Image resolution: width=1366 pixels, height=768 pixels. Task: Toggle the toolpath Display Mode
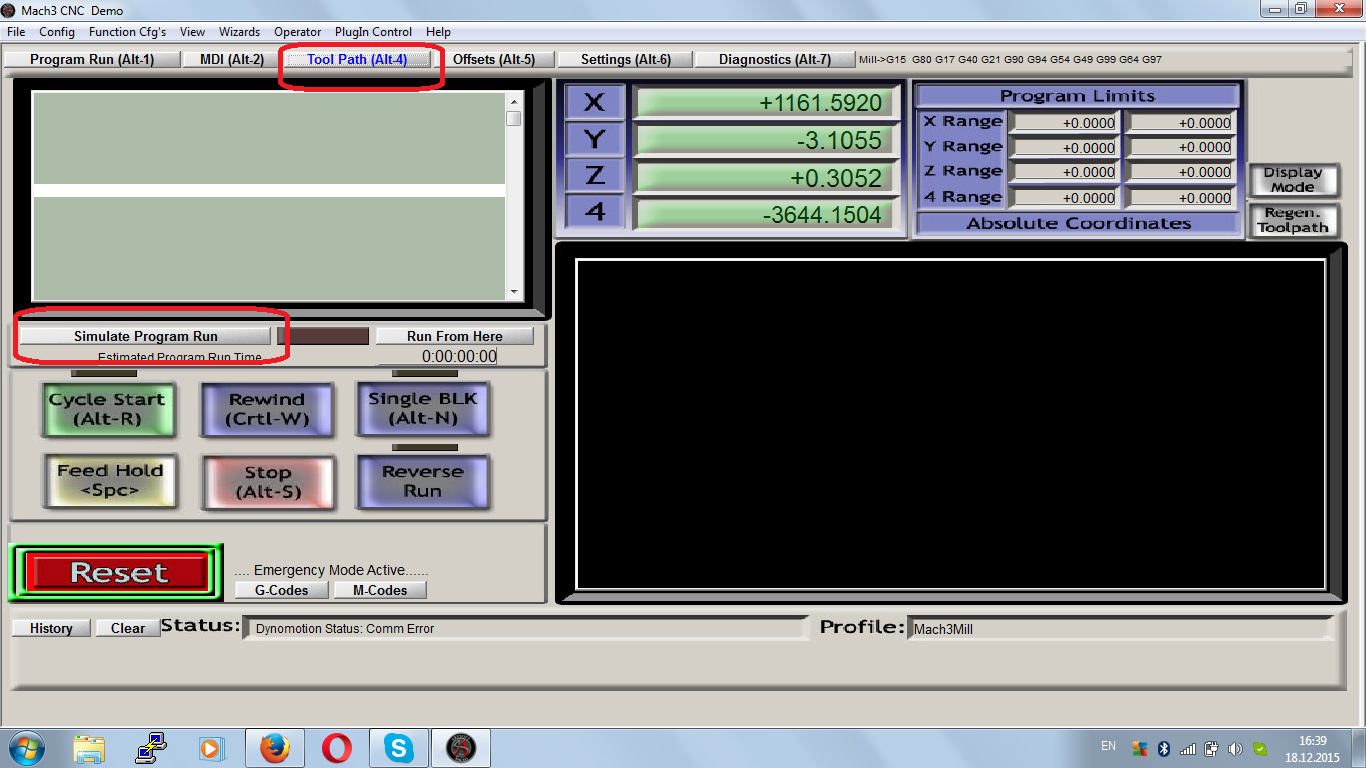(x=1293, y=180)
